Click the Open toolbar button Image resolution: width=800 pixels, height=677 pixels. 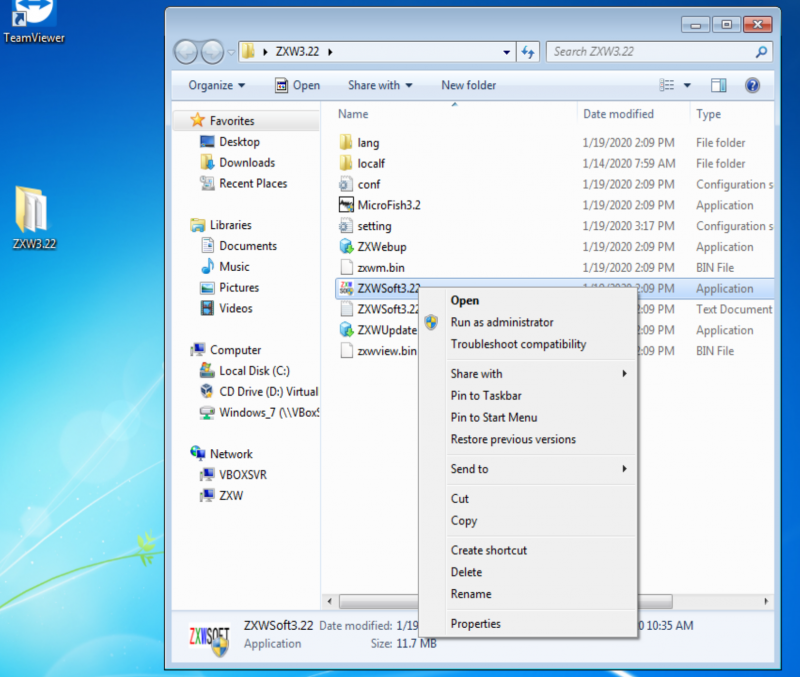coord(297,85)
